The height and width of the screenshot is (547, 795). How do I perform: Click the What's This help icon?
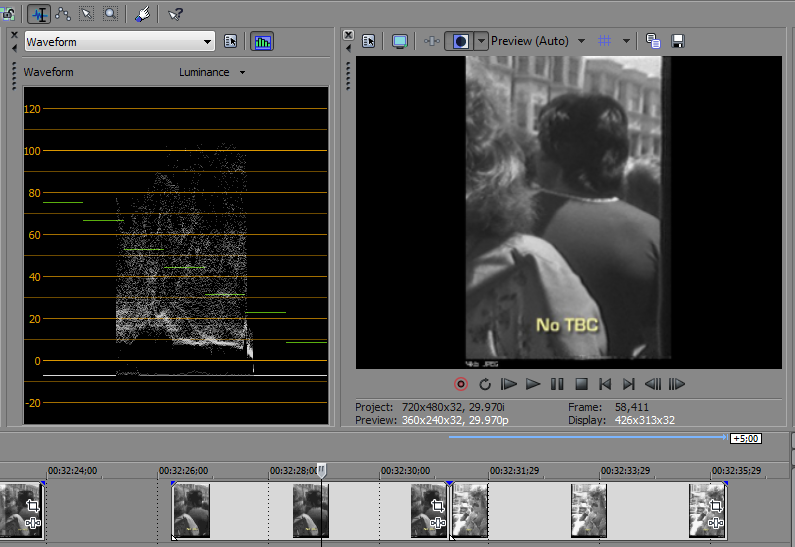(x=176, y=14)
